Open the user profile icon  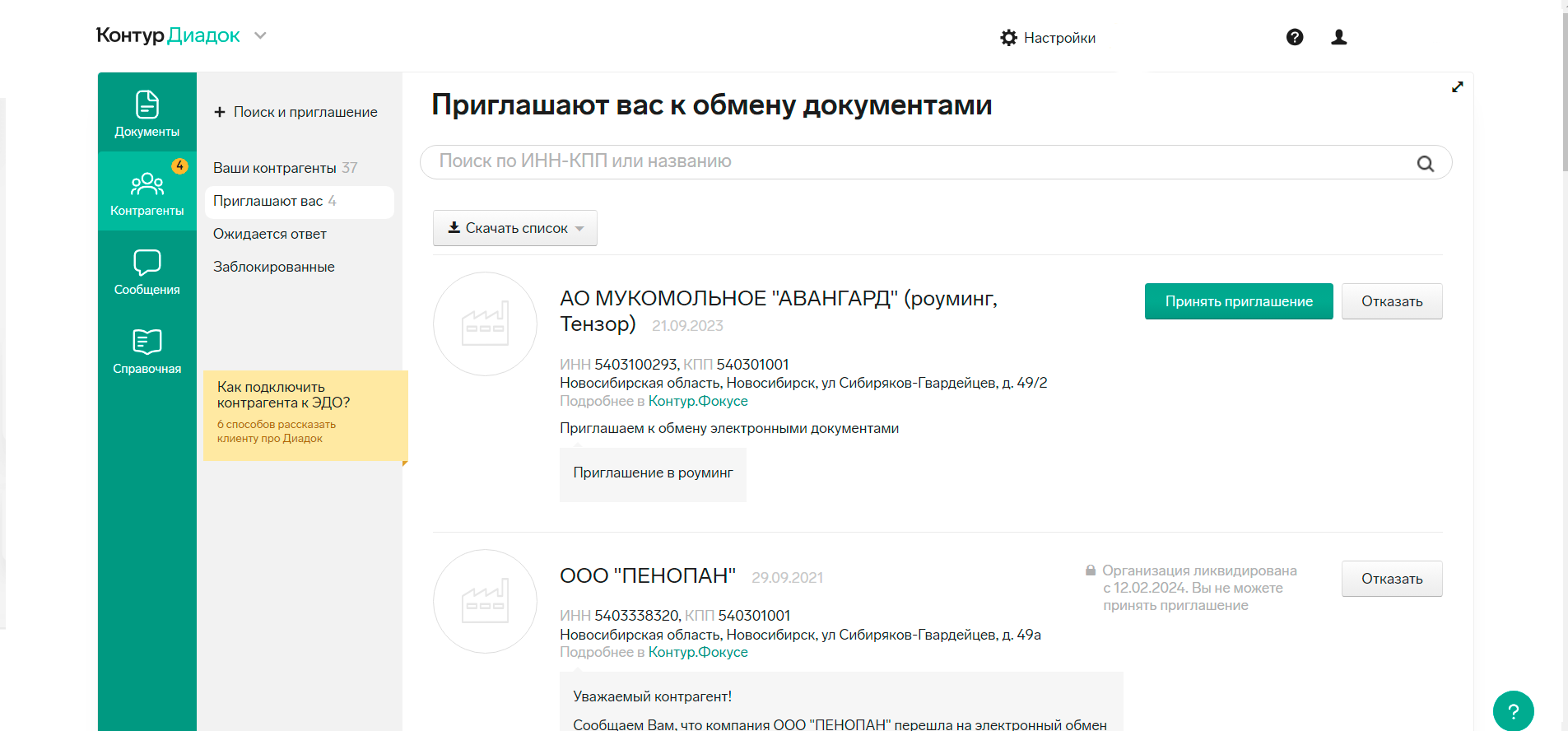pos(1338,37)
